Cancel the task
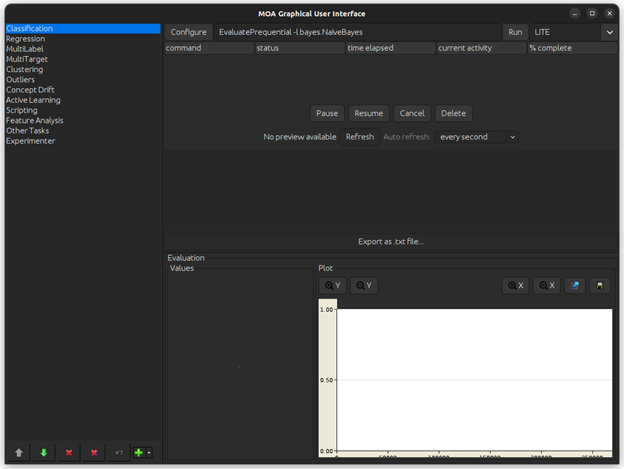This screenshot has height=469, width=624. coord(412,113)
